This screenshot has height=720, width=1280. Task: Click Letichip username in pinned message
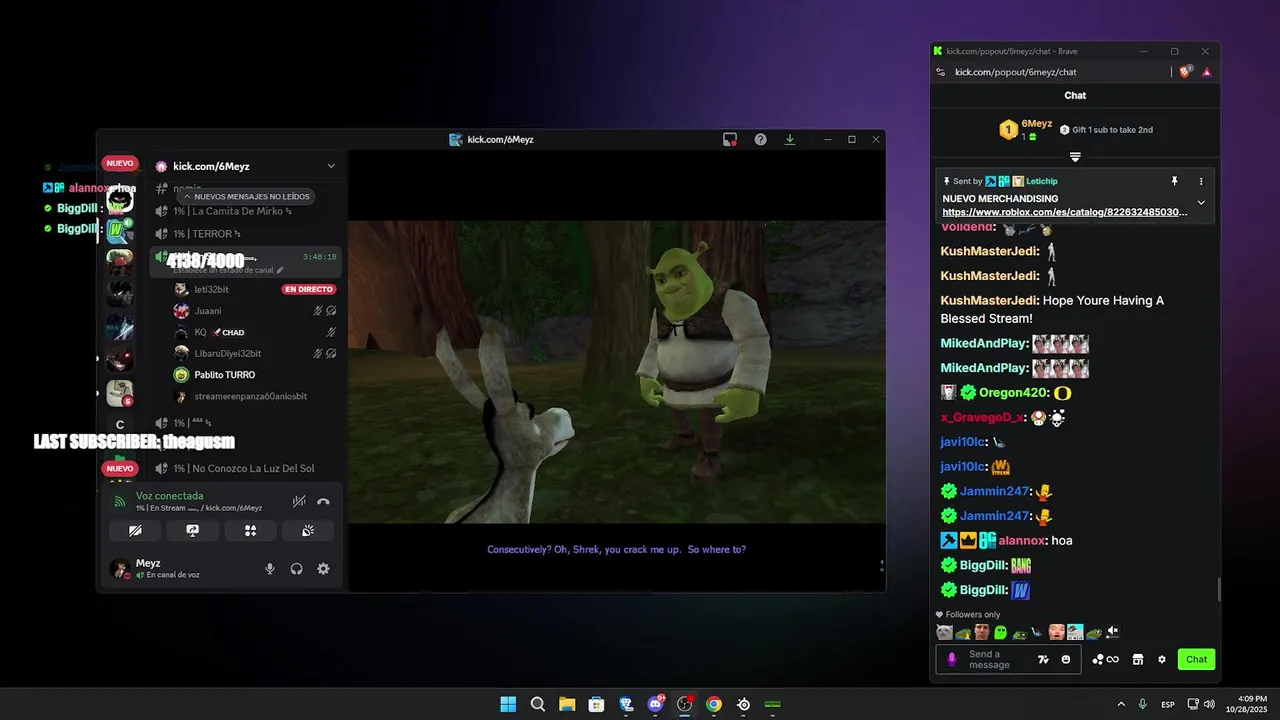point(1041,181)
